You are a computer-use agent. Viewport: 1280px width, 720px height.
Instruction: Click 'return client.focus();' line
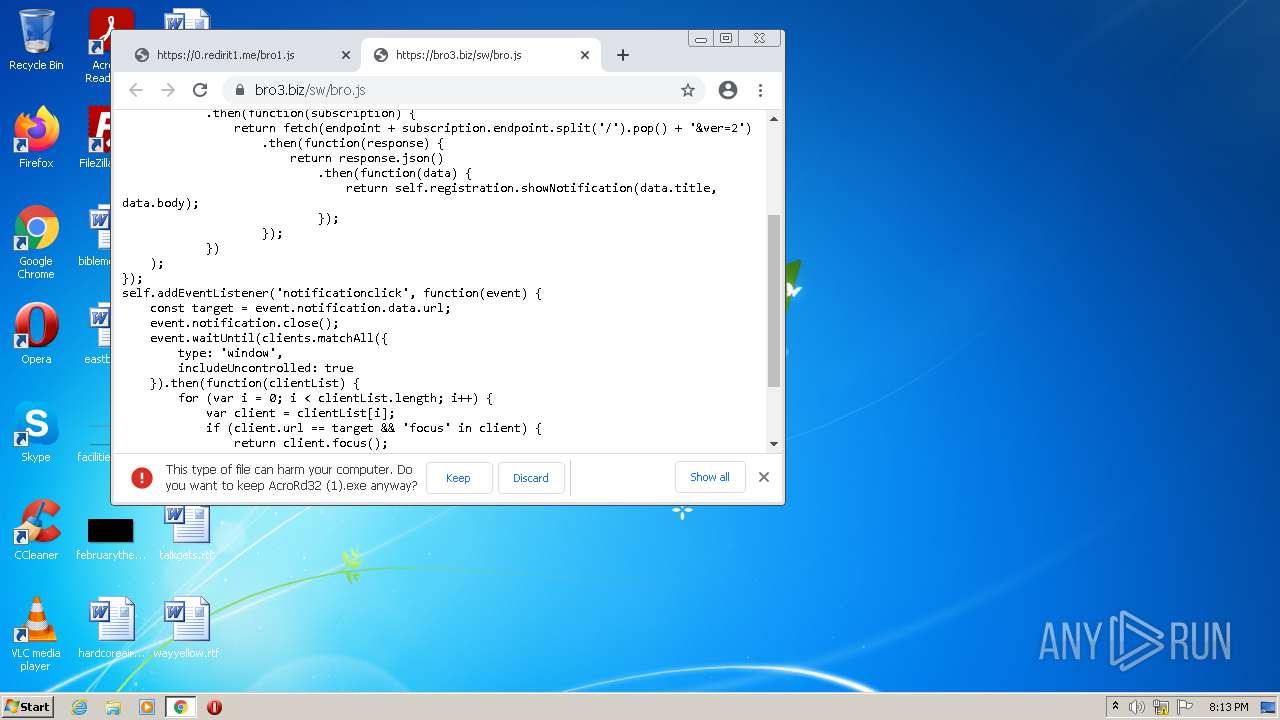coord(311,443)
